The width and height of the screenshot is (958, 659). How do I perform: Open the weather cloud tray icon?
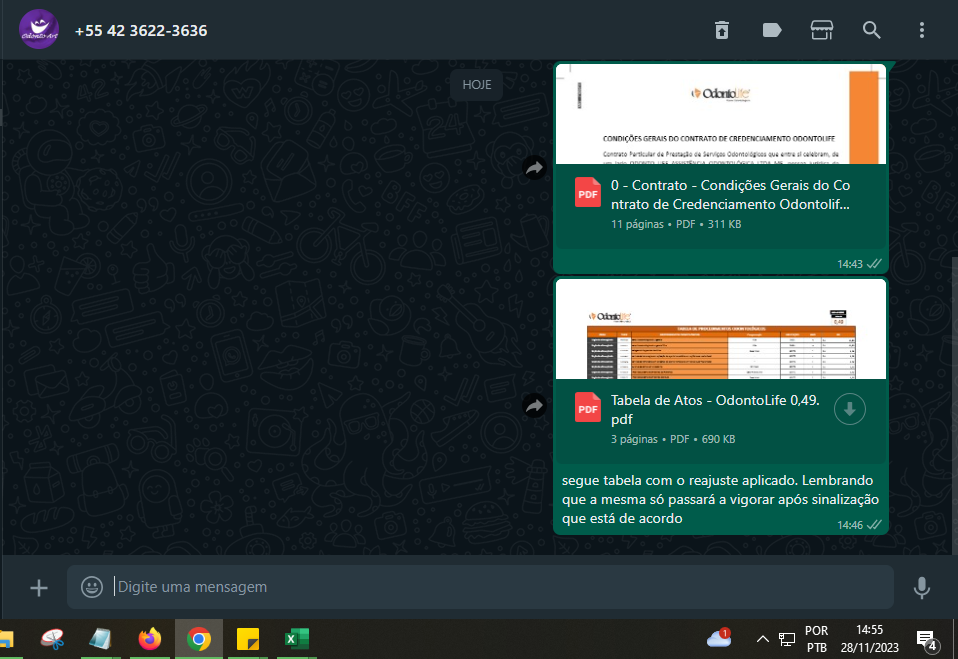(719, 638)
